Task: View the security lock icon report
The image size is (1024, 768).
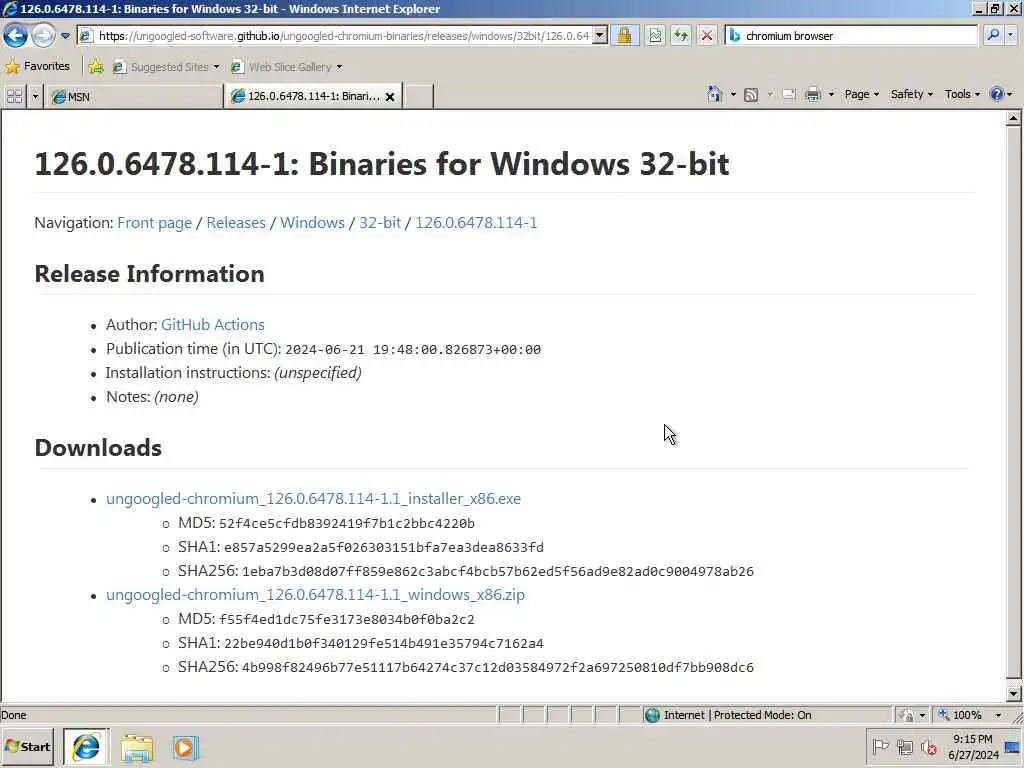Action: [624, 36]
